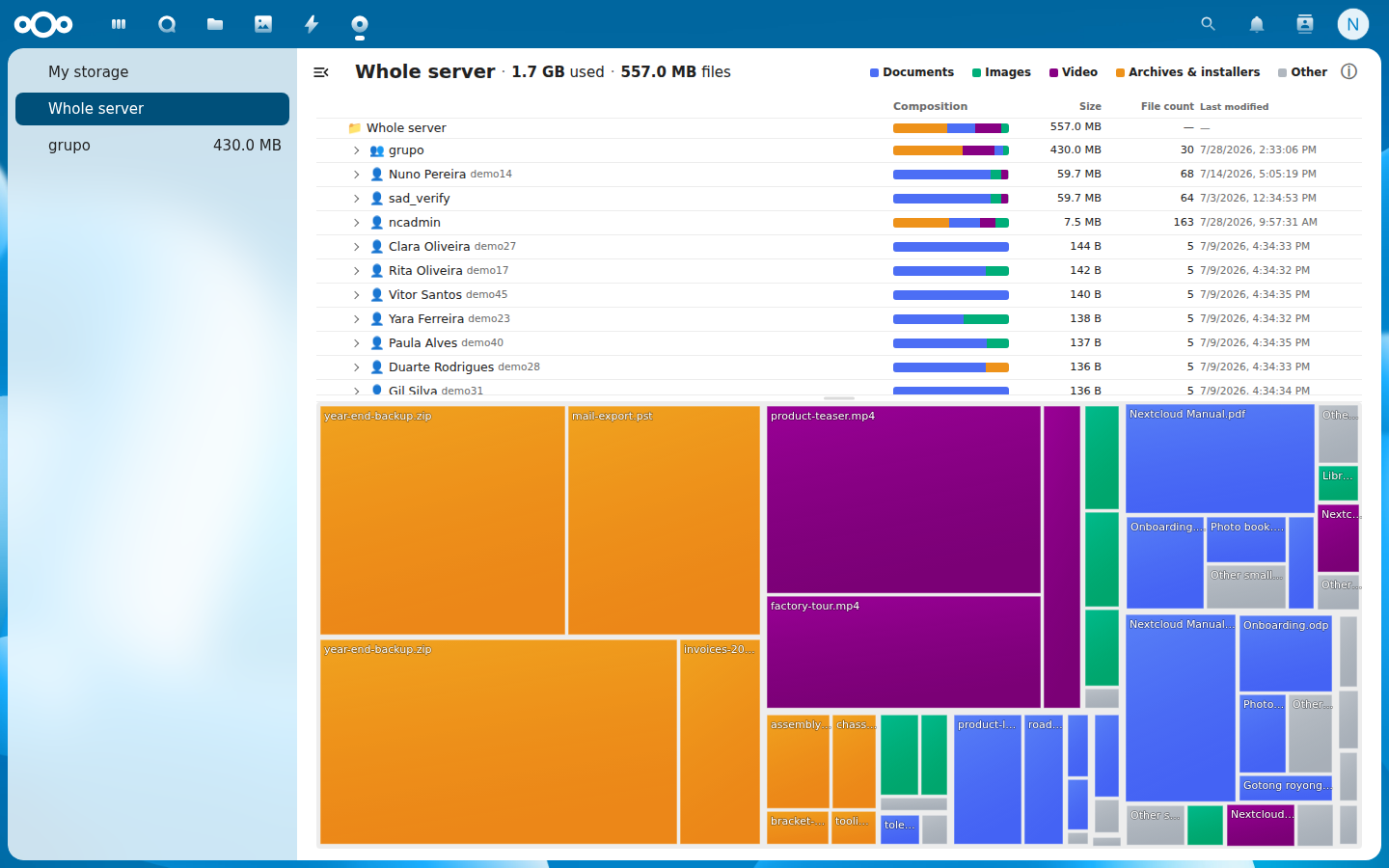Select the Gotong royong treemap tile
This screenshot has width=1389, height=868.
[x=1286, y=788]
